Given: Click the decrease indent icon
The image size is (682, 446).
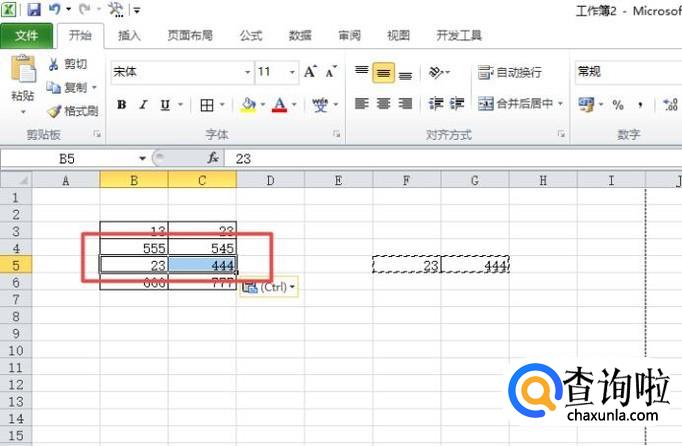Looking at the screenshot, I should [x=436, y=104].
